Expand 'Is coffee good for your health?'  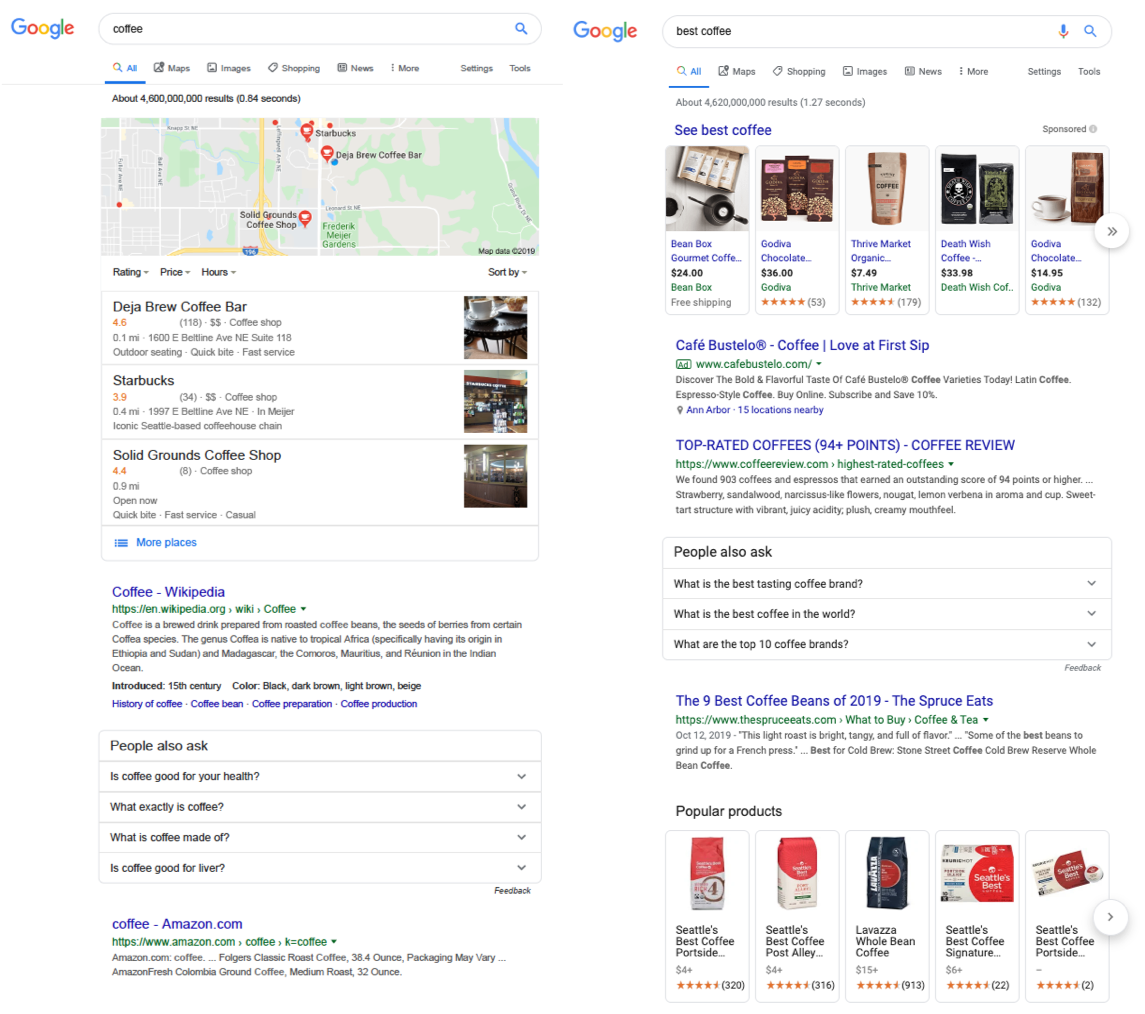(319, 776)
